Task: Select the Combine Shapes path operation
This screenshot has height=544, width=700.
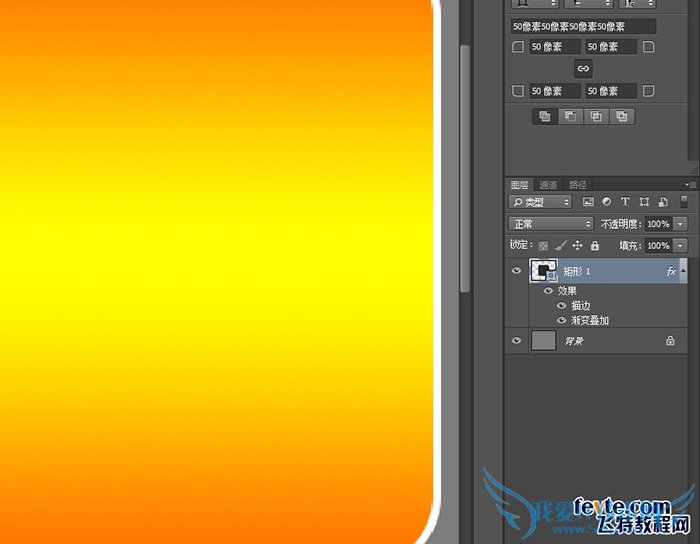Action: (545, 116)
